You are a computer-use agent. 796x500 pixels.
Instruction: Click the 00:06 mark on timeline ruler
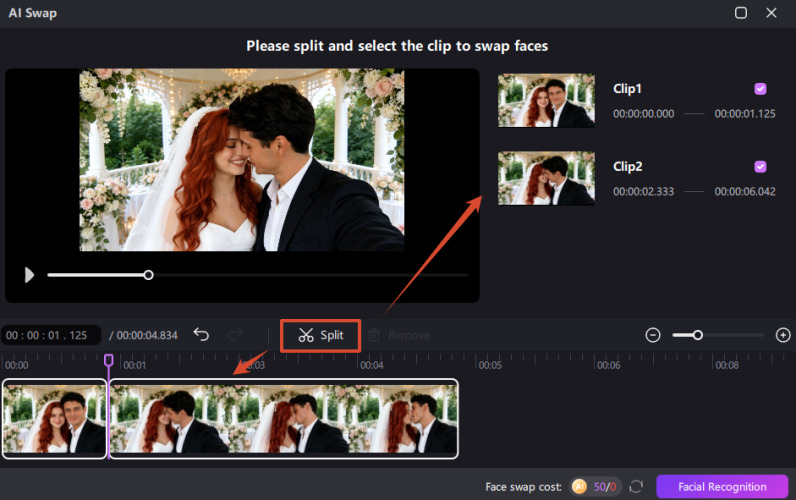[x=608, y=365]
